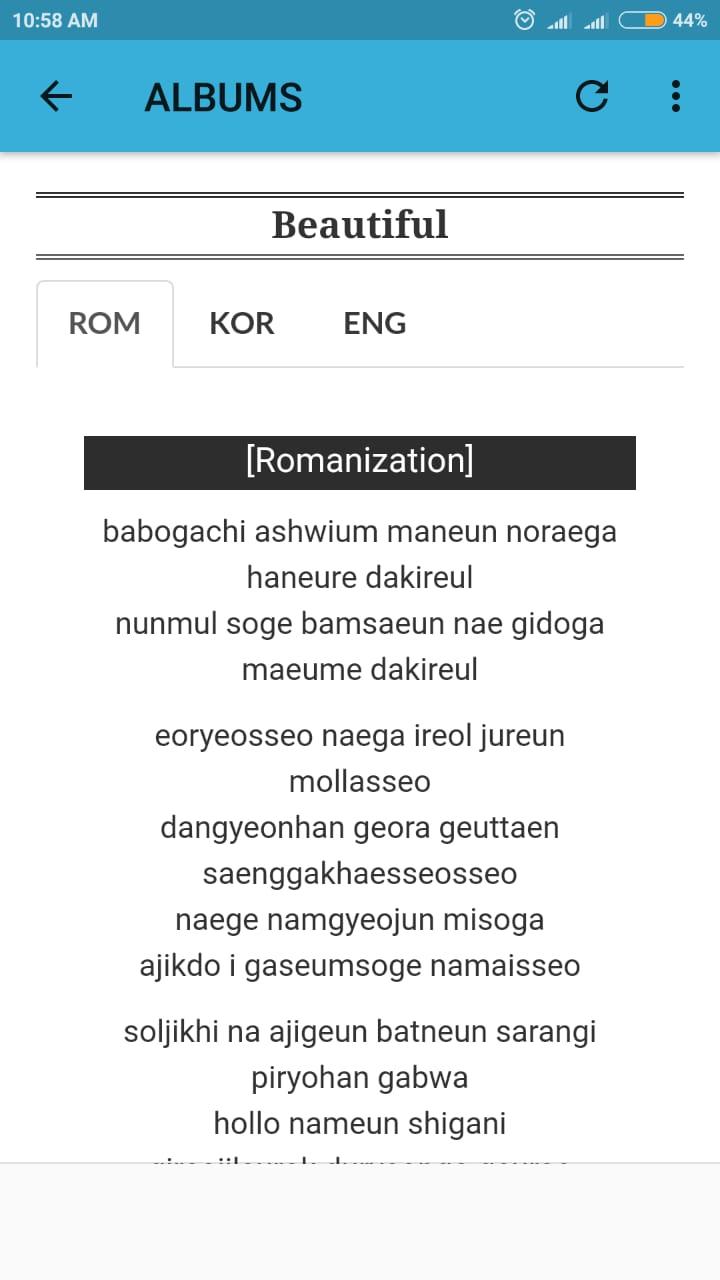Tap lyric line 'babogachi ashwium maneun noraega'
This screenshot has width=720, height=1280.
360,531
